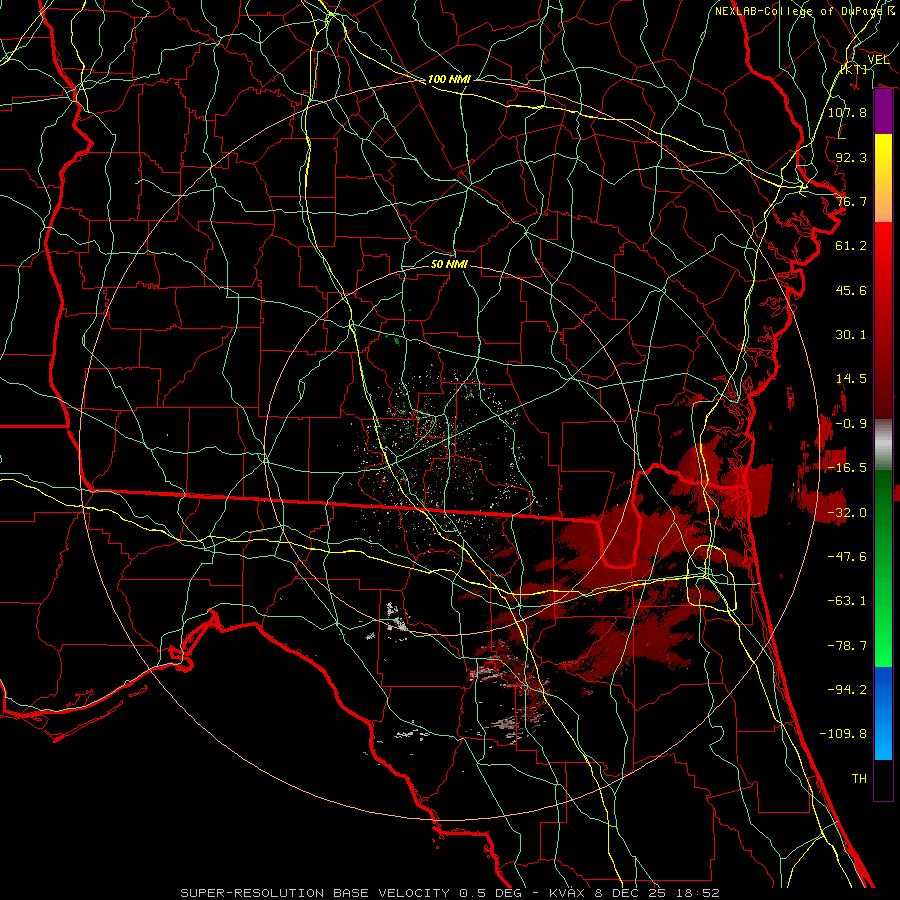Click the 100 NMI range ring label
The width and height of the screenshot is (900, 900).
[449, 79]
